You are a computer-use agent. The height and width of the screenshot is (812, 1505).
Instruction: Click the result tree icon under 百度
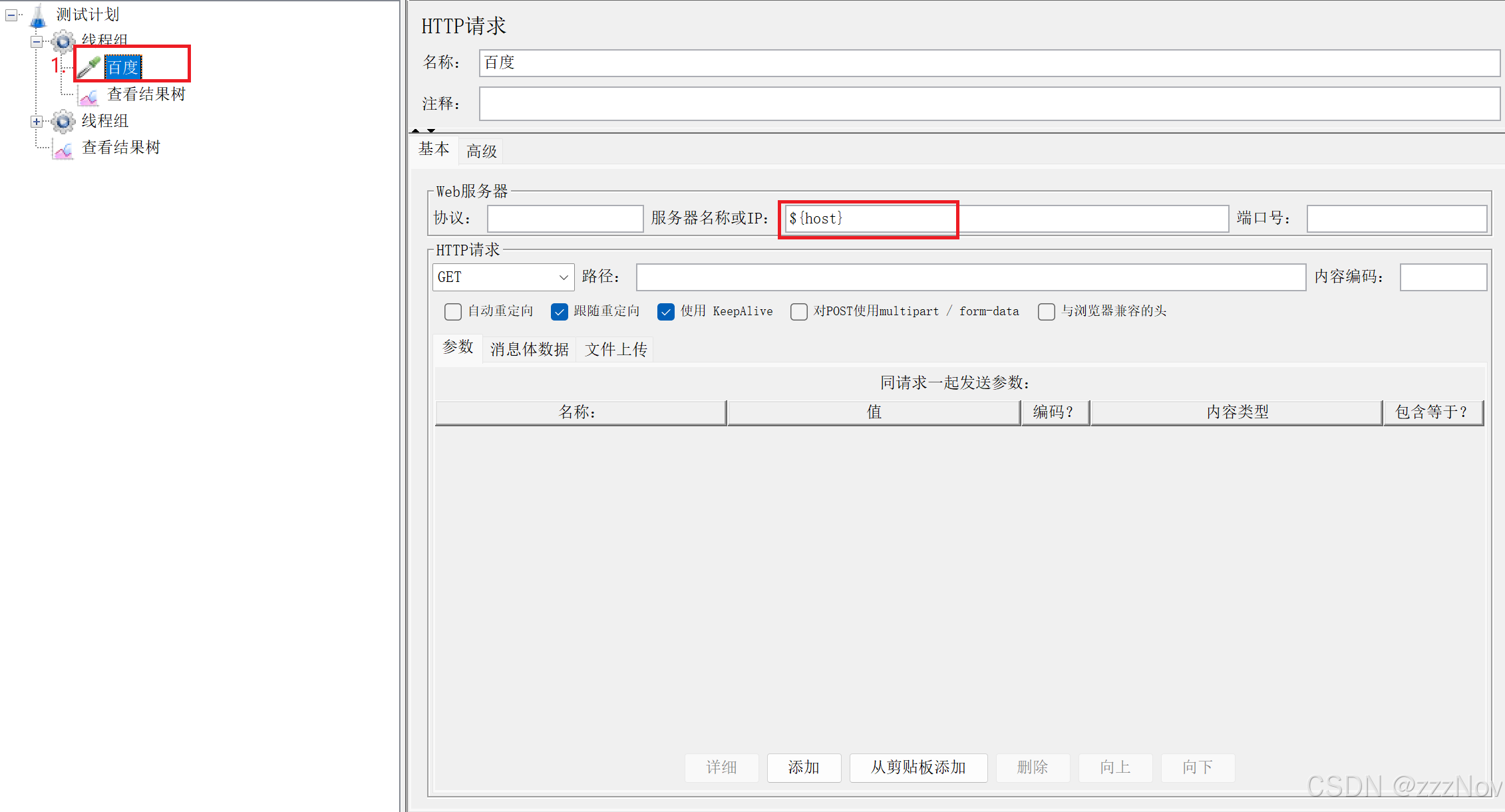point(89,95)
